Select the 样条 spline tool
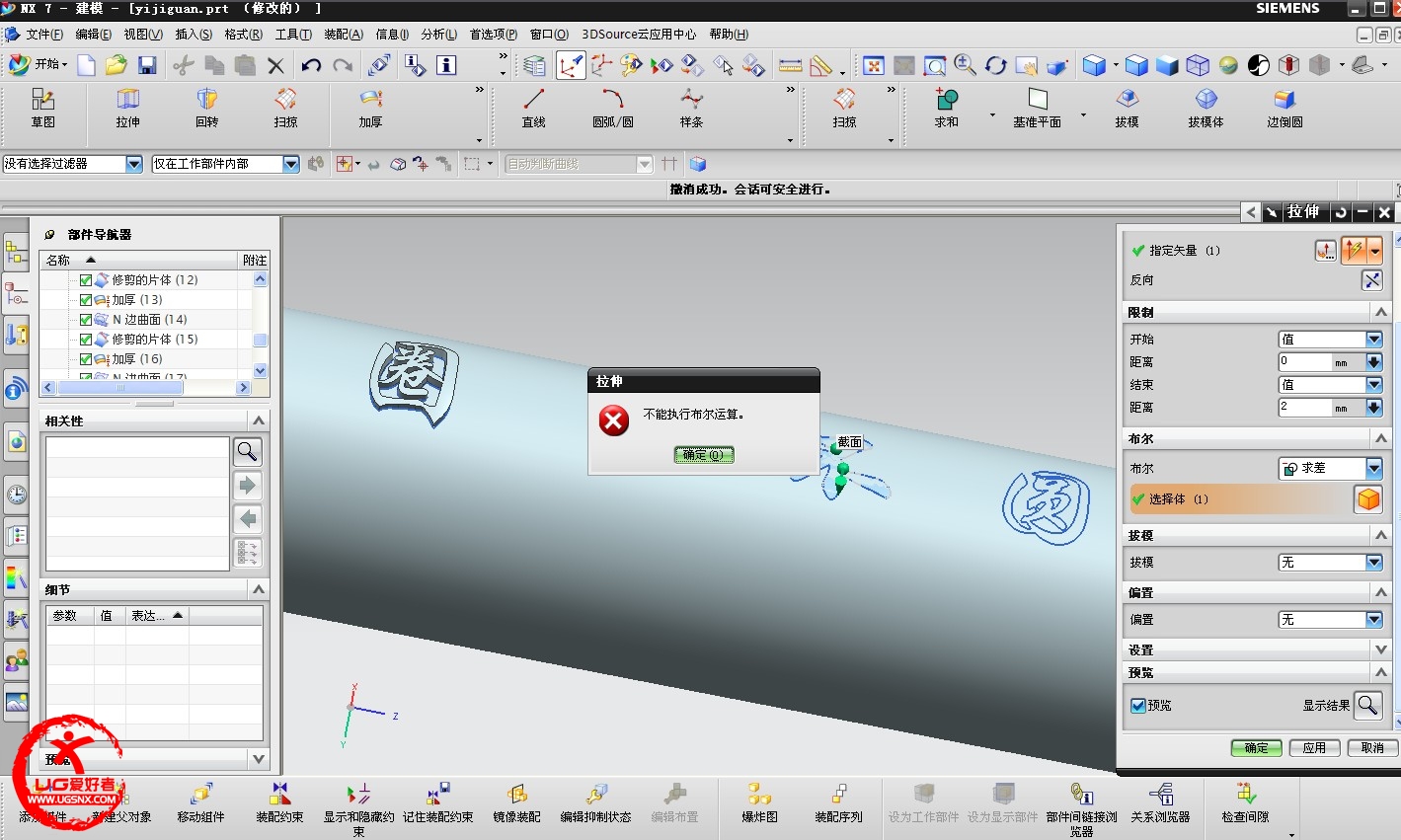 pyautogui.click(x=691, y=108)
